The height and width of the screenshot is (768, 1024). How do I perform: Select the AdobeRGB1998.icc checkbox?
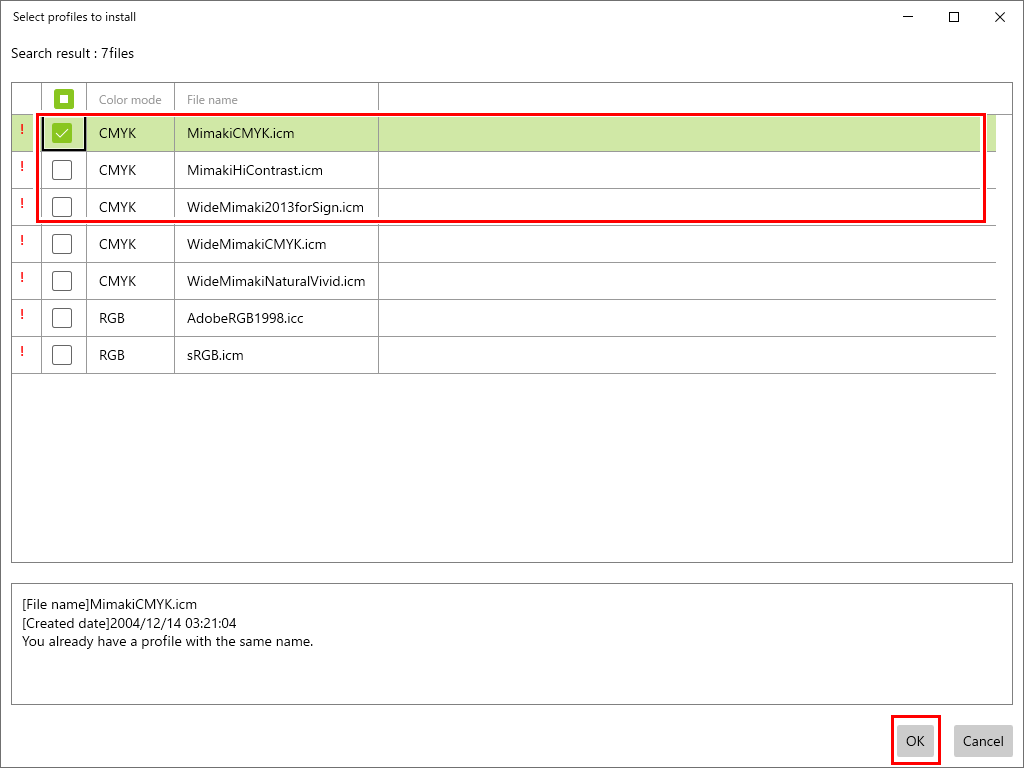coord(62,318)
